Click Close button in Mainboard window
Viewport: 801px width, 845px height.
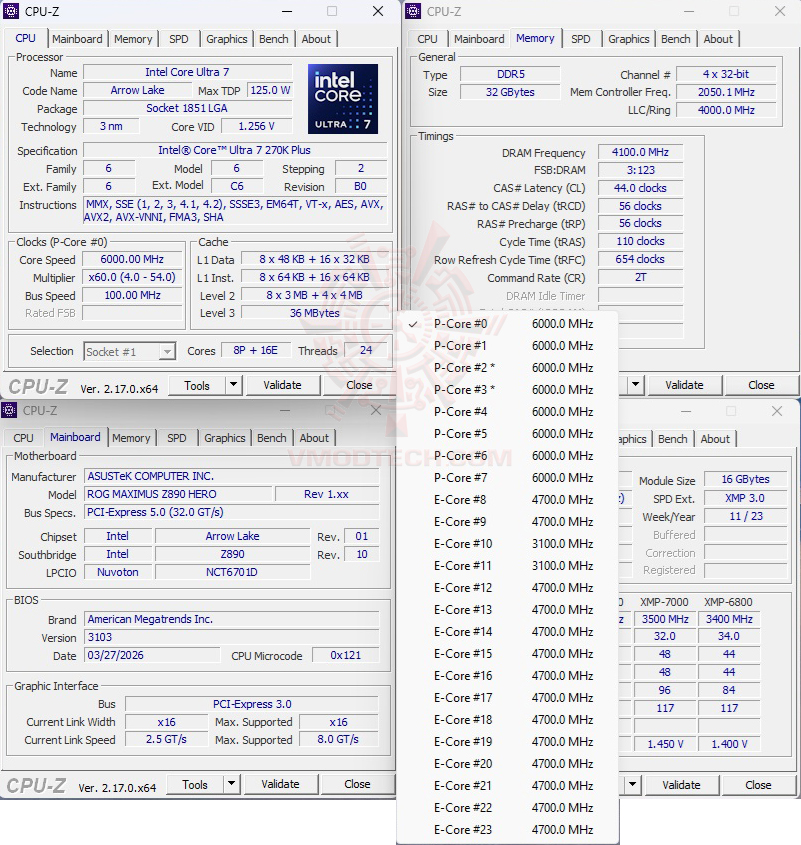click(357, 785)
